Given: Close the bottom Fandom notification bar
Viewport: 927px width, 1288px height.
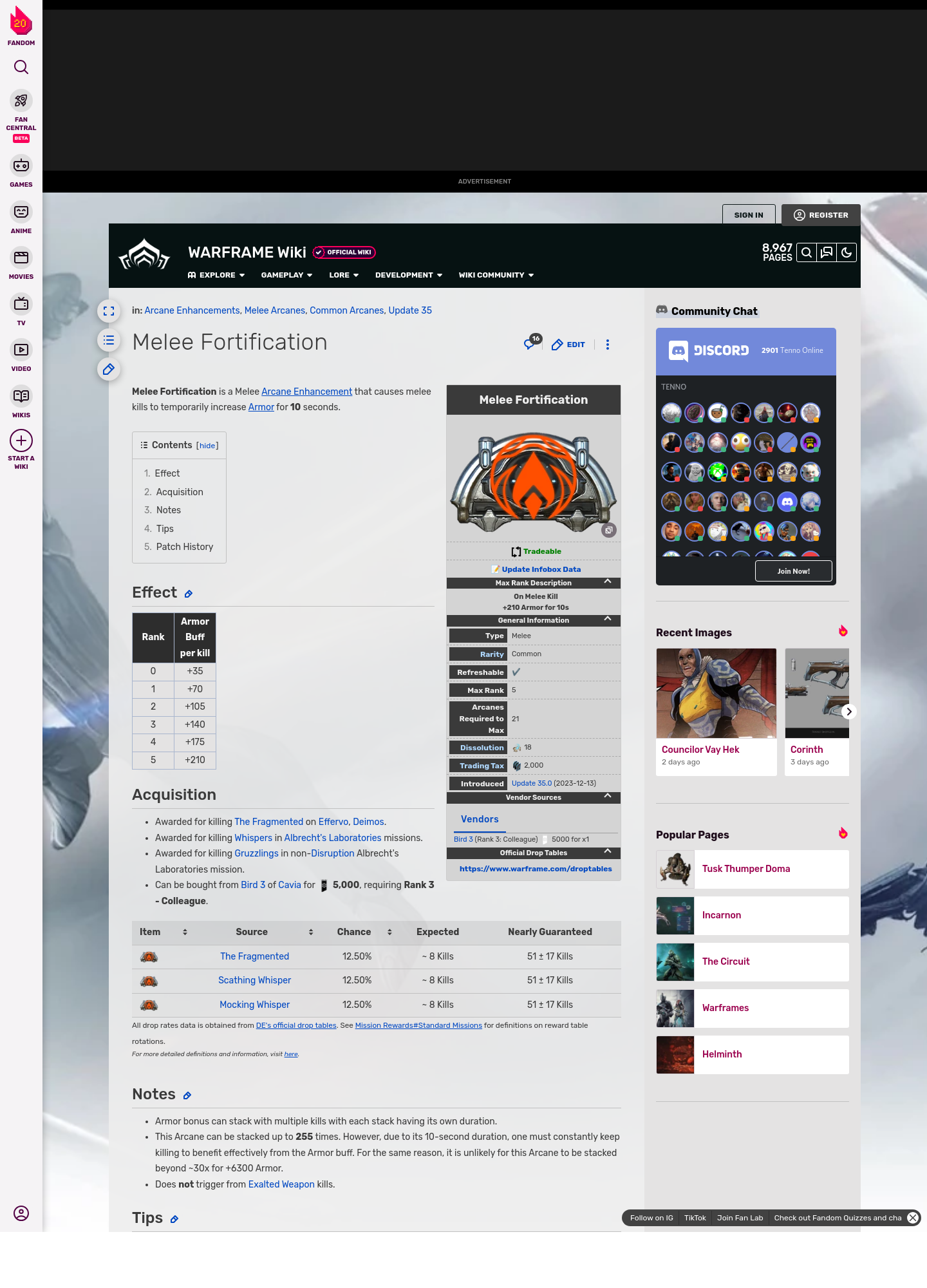Looking at the screenshot, I should tap(913, 1218).
